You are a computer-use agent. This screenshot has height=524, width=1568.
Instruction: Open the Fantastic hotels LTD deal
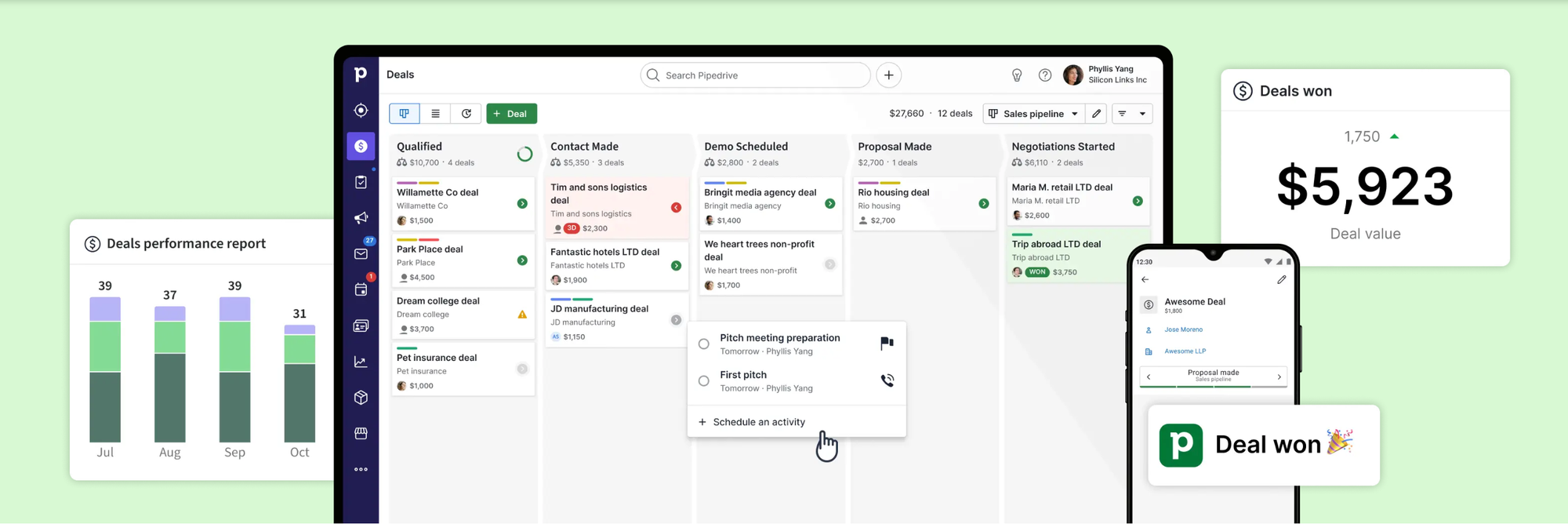616,264
